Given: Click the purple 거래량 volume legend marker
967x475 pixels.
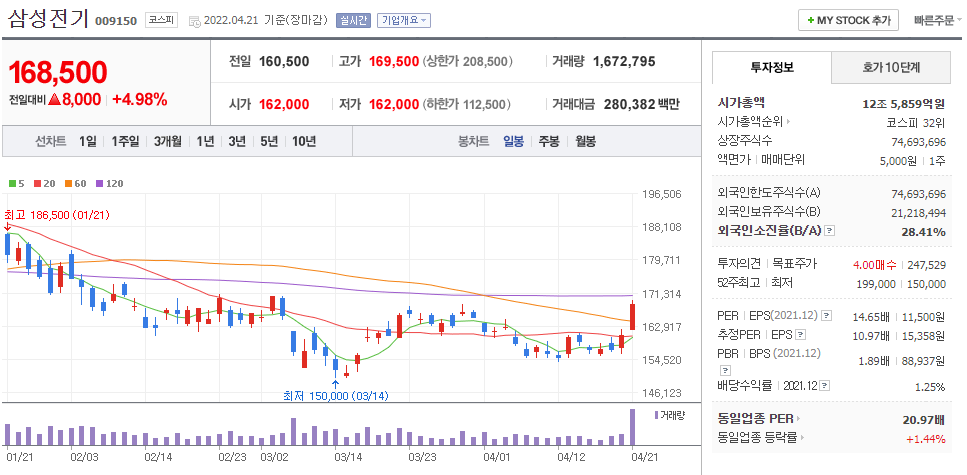Looking at the screenshot, I should pos(657,415).
